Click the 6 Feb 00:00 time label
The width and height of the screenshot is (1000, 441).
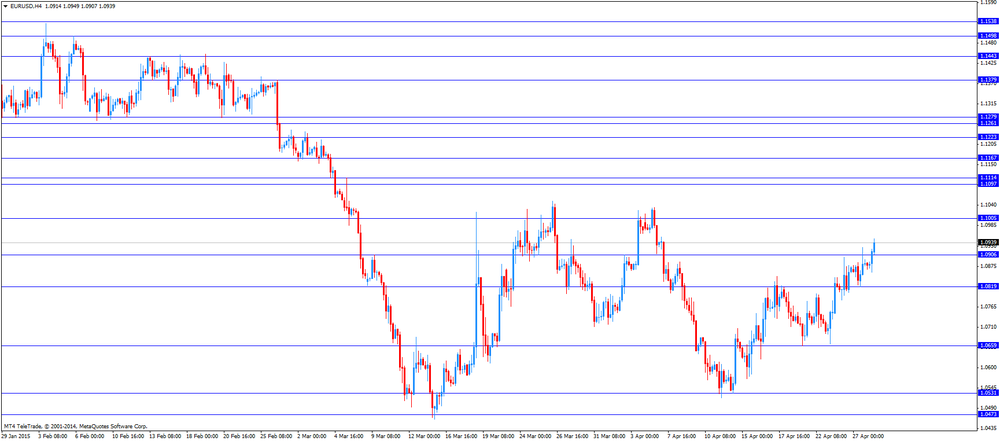coord(90,436)
